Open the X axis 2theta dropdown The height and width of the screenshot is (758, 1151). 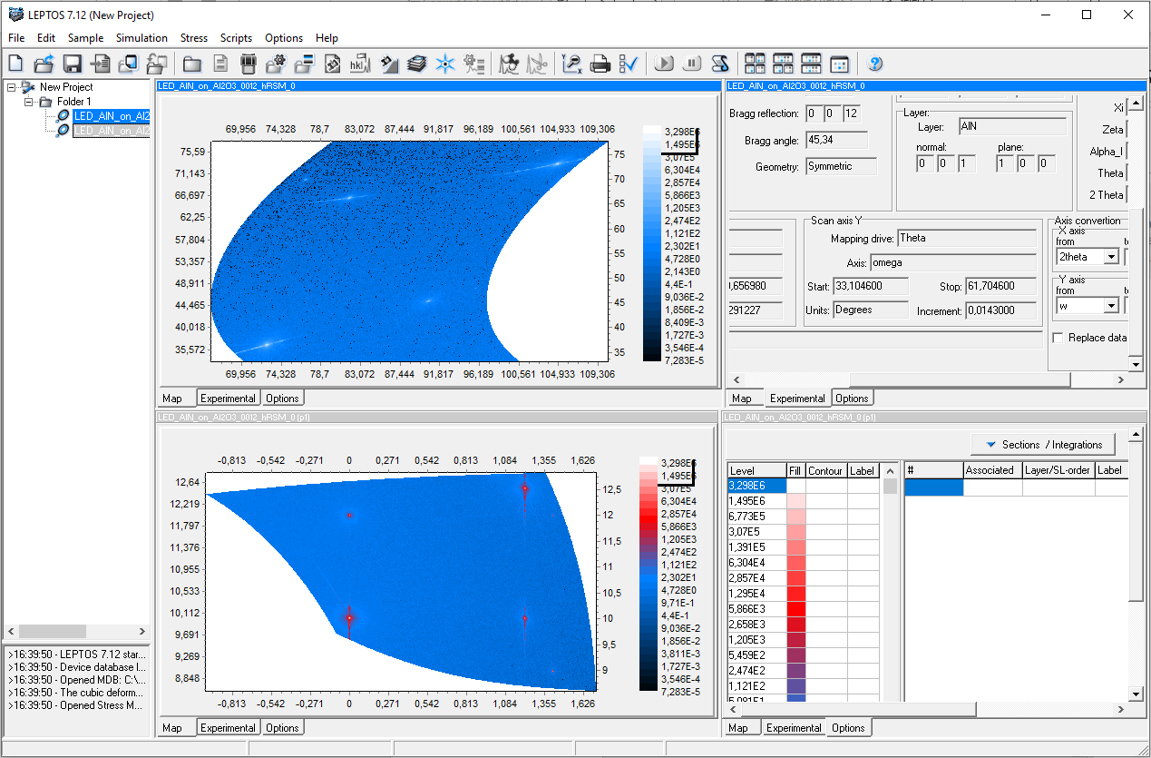pos(1111,257)
